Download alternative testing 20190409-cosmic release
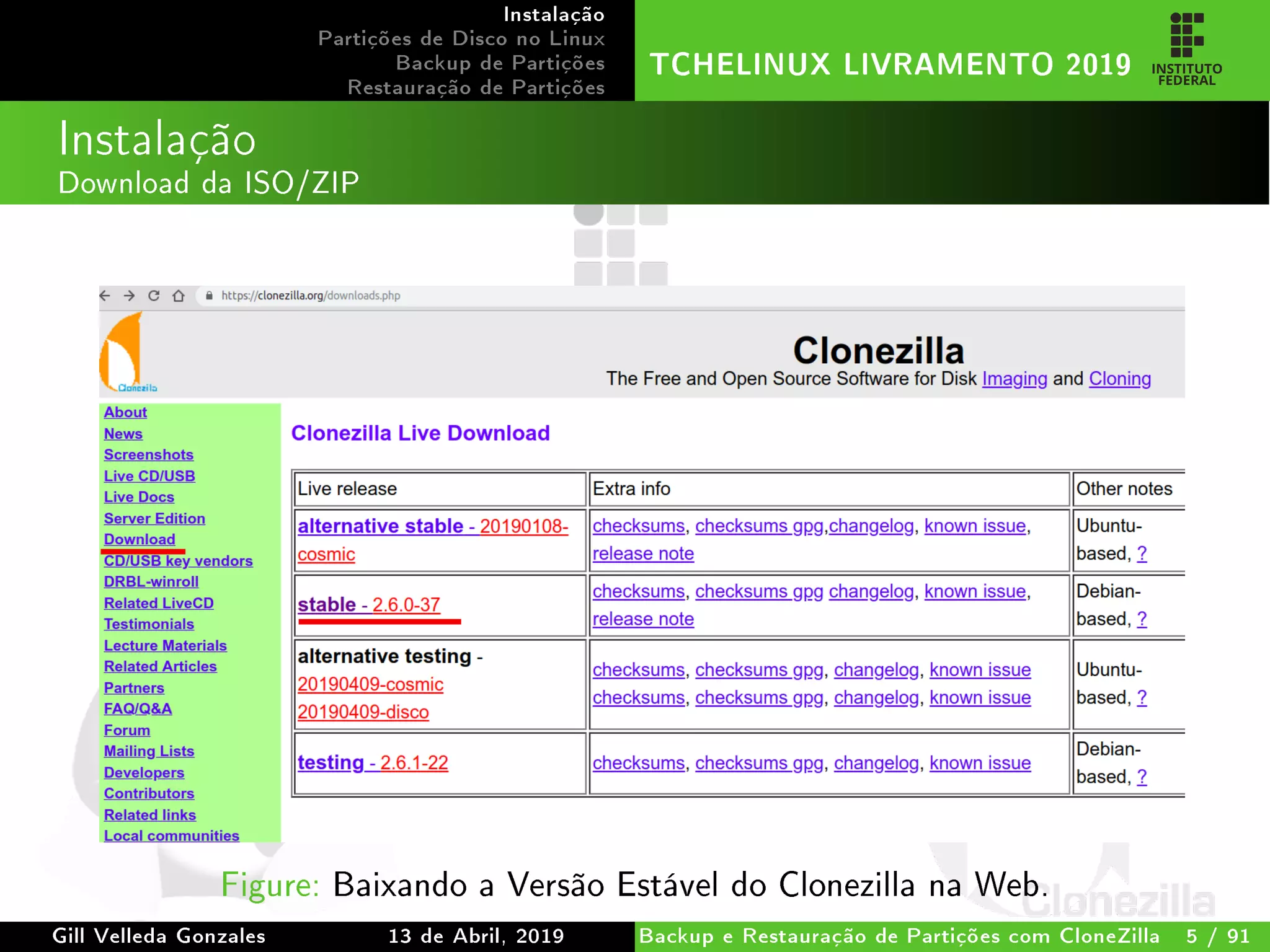The image size is (1270, 952). 370,684
